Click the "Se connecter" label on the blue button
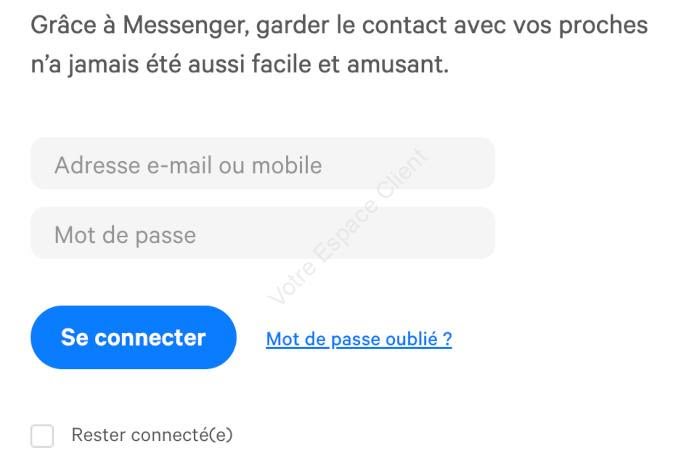 point(133,337)
